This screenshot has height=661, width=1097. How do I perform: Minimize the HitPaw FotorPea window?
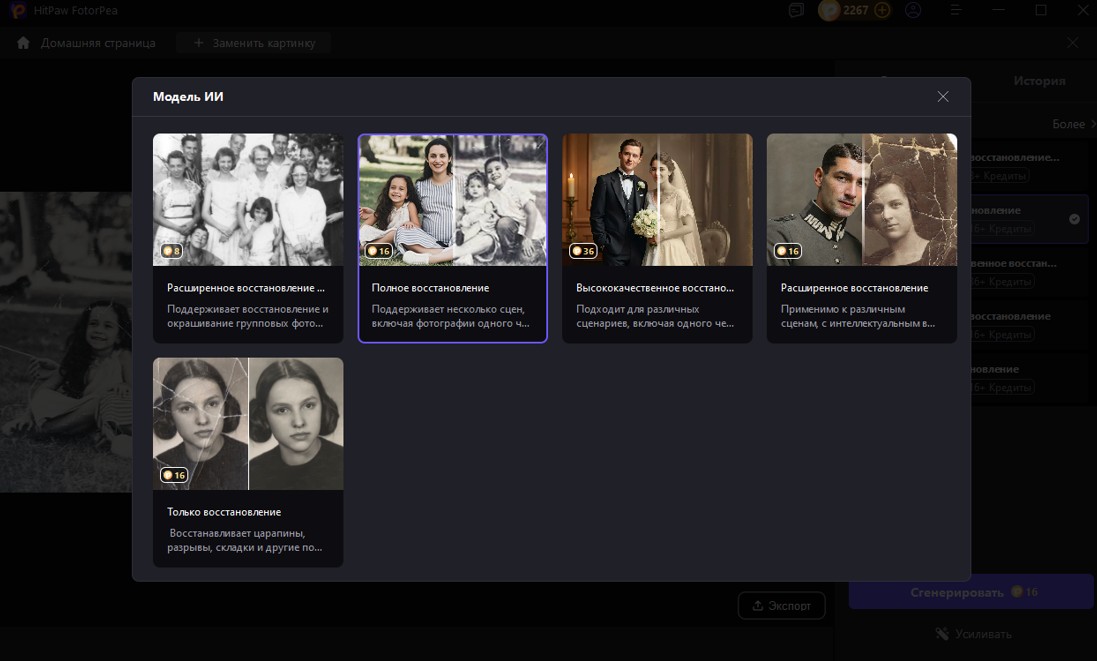(998, 10)
